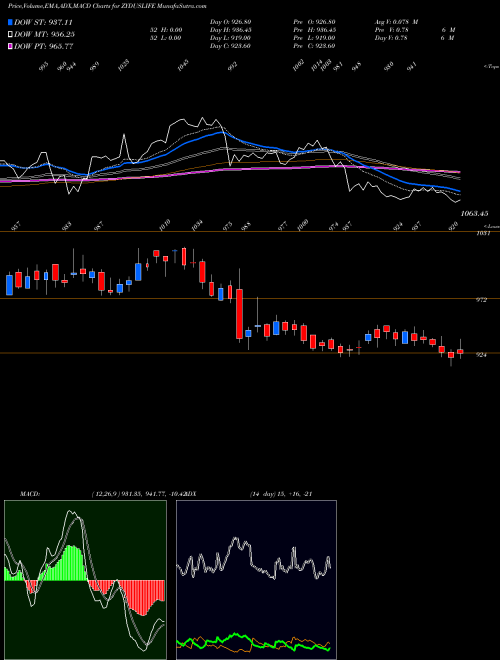Click the '972' price level label

pyautogui.click(x=482, y=300)
